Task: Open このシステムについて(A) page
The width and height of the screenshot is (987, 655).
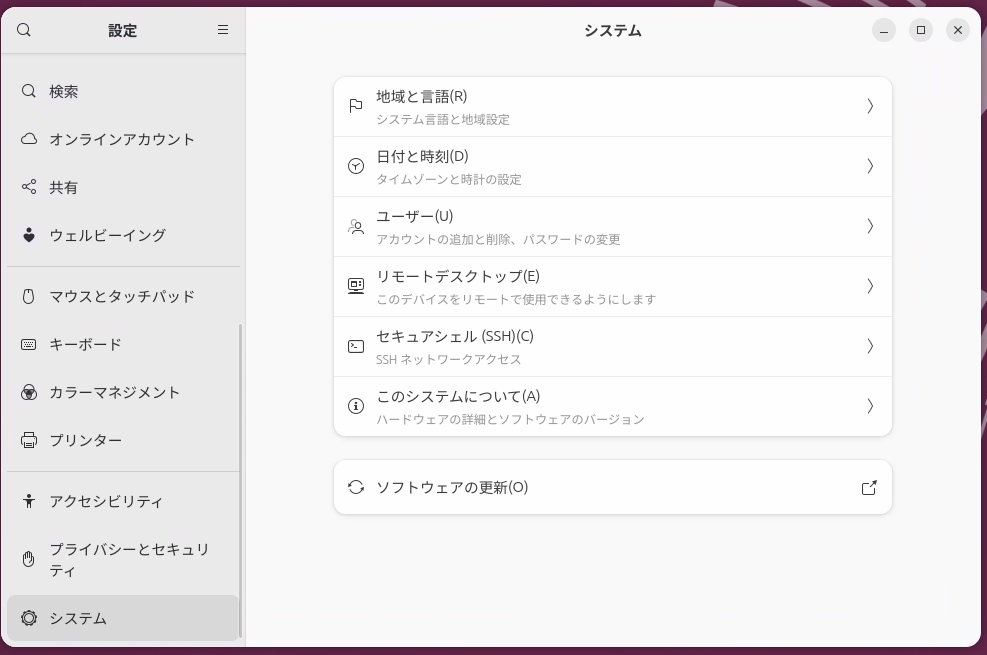Action: (x=612, y=406)
